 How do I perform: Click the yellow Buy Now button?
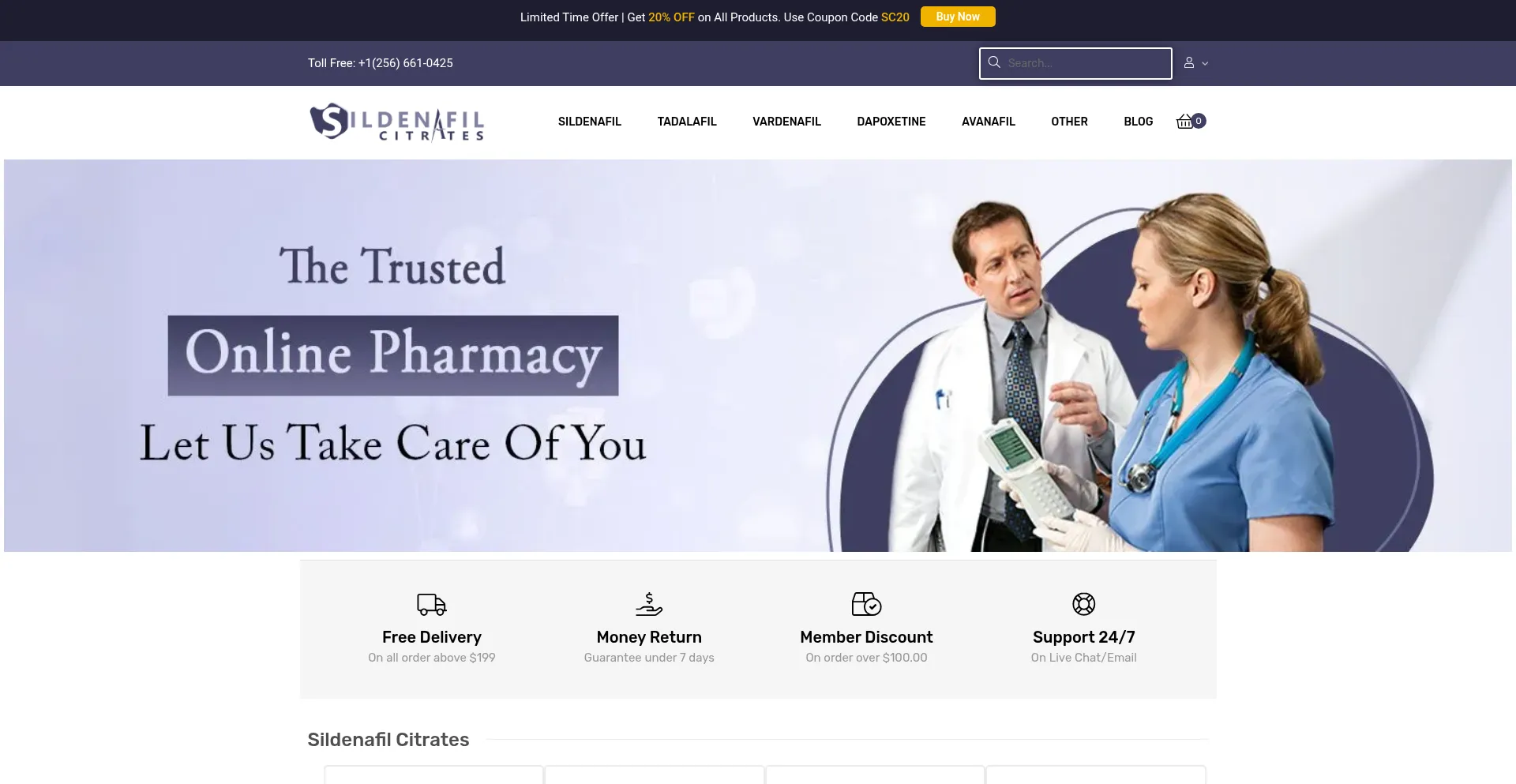(x=958, y=17)
